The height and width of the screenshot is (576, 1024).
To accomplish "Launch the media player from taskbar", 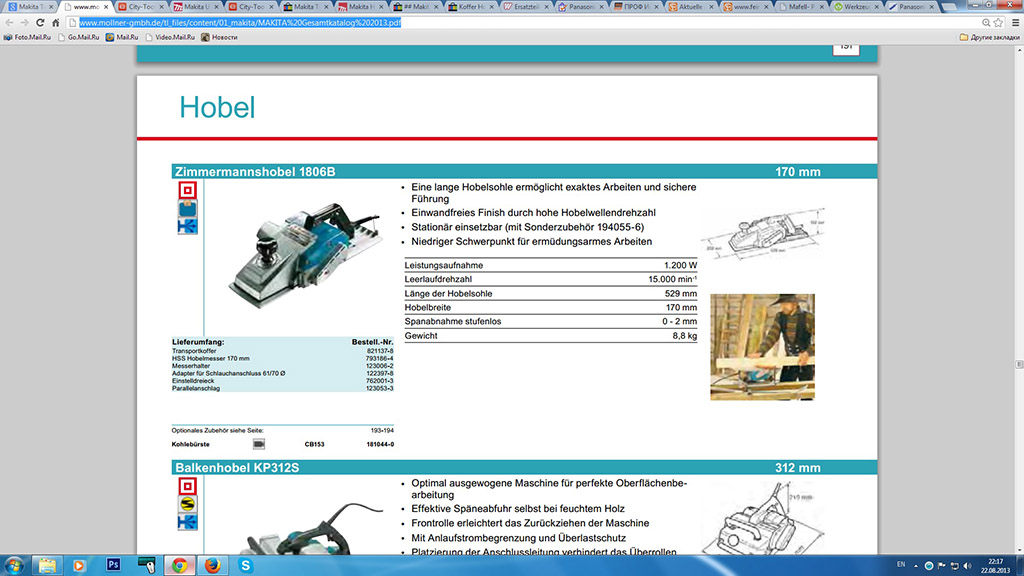I will pyautogui.click(x=79, y=566).
